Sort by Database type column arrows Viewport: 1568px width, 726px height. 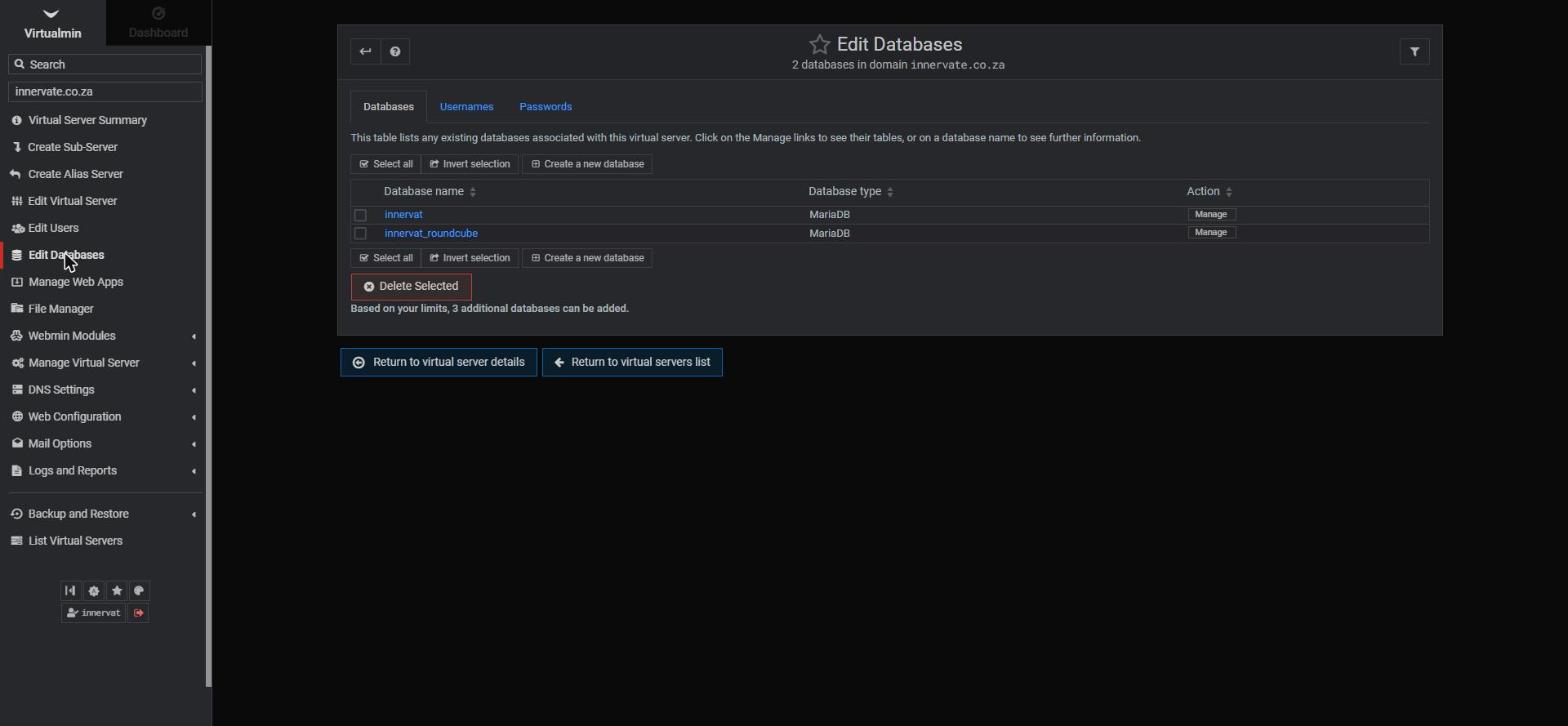click(x=890, y=192)
